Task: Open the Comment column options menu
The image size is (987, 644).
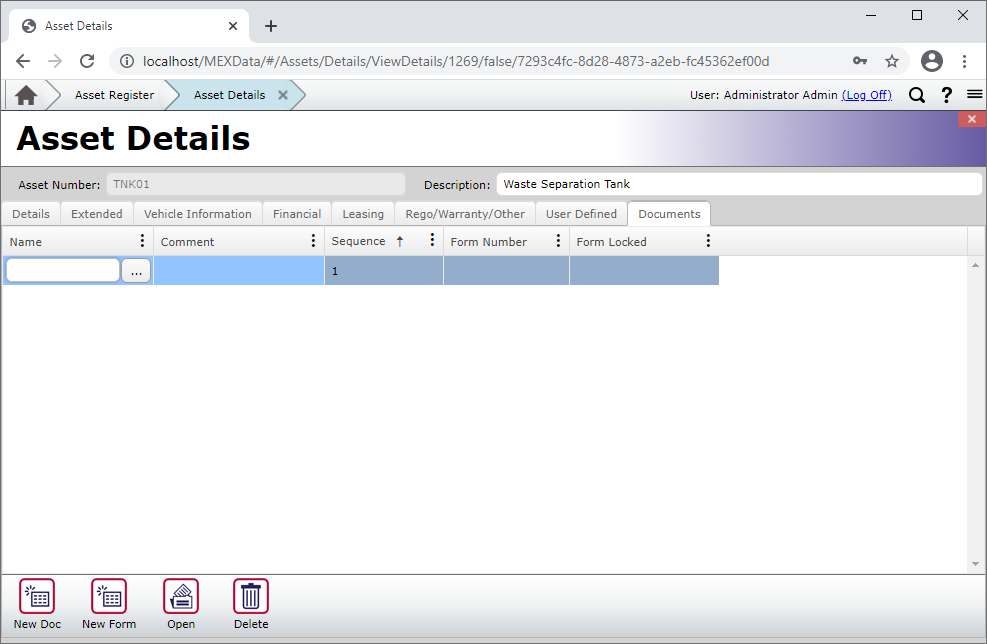Action: pos(313,240)
